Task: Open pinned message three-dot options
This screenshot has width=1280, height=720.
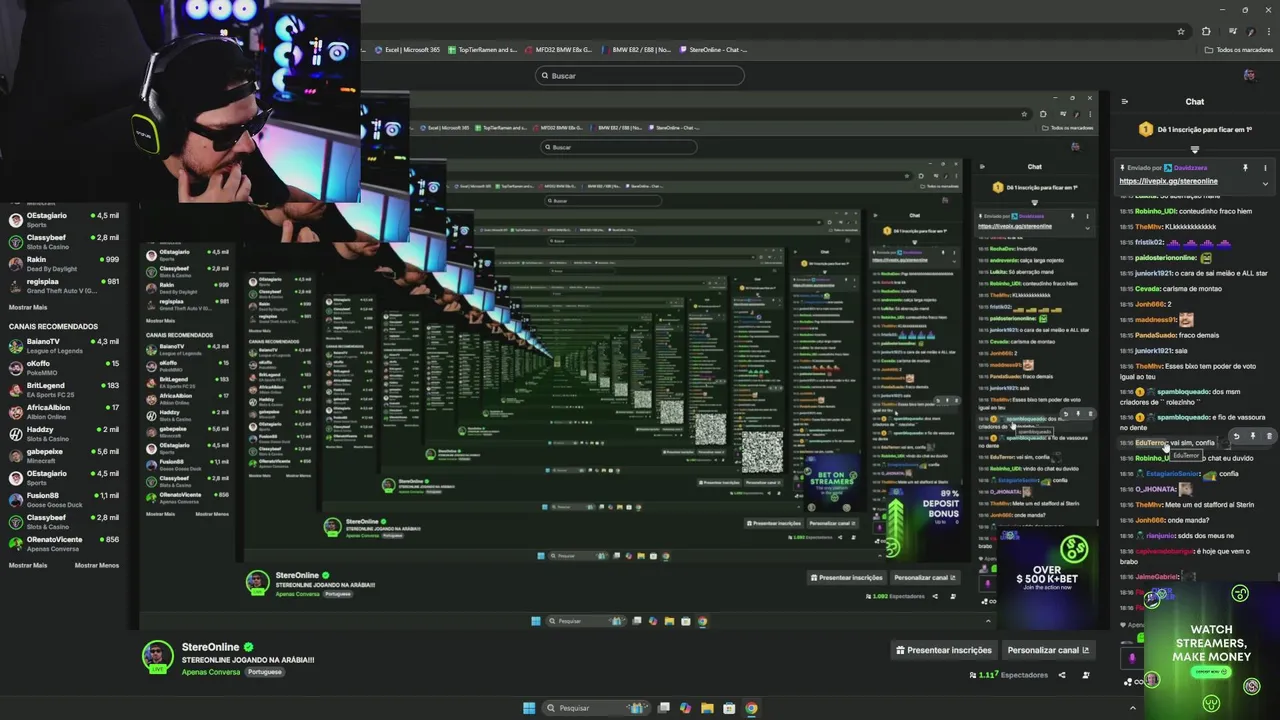Action: (1265, 168)
